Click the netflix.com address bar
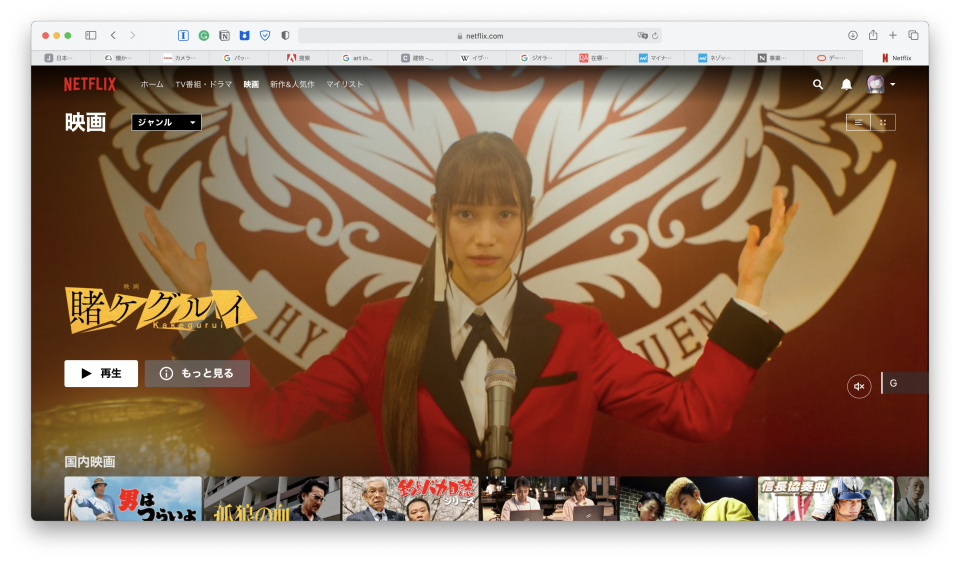 (479, 36)
